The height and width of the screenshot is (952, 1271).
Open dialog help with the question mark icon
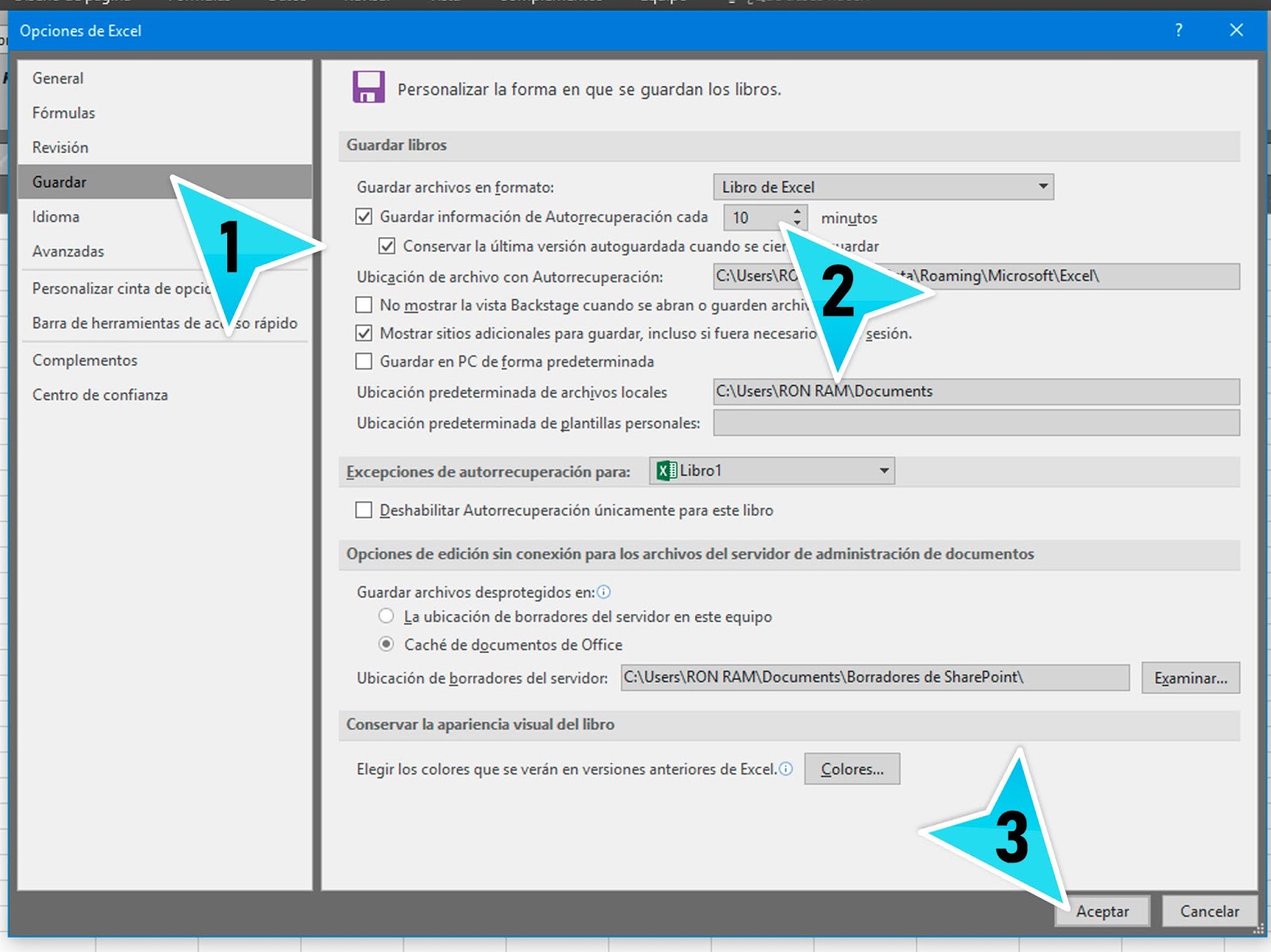tap(1178, 31)
